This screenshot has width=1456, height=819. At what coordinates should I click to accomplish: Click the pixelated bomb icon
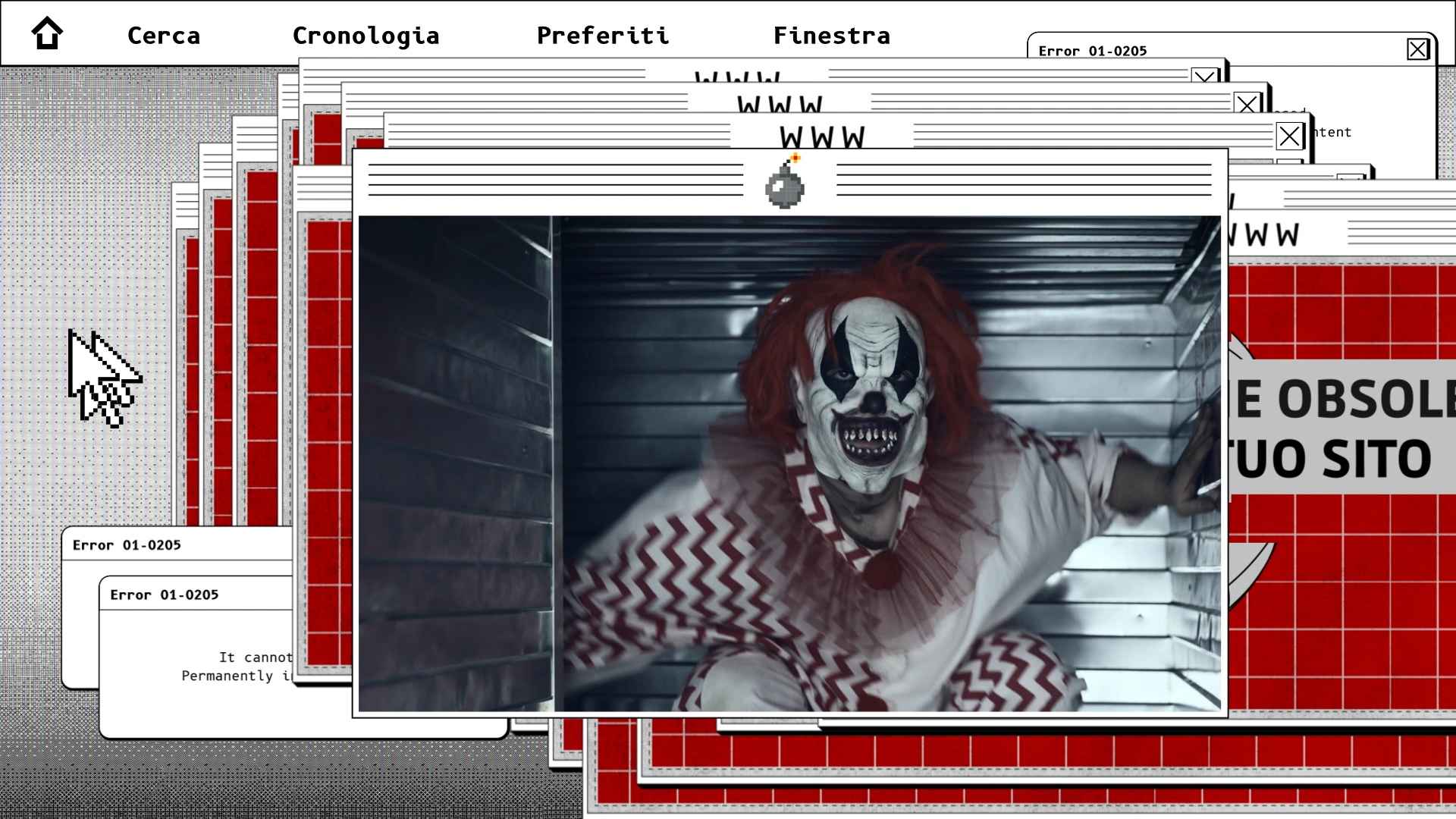point(786,180)
